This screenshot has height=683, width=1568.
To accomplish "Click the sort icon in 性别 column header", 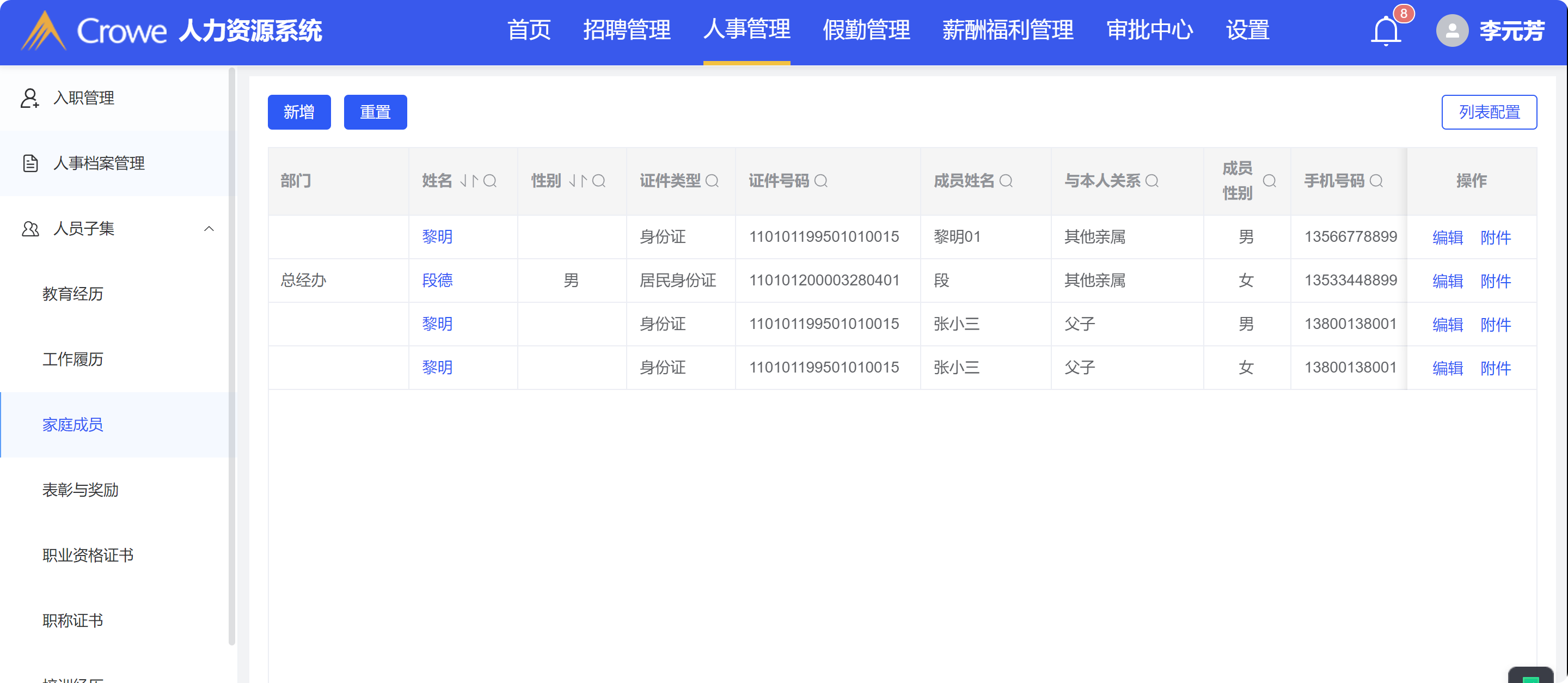I will 578,181.
